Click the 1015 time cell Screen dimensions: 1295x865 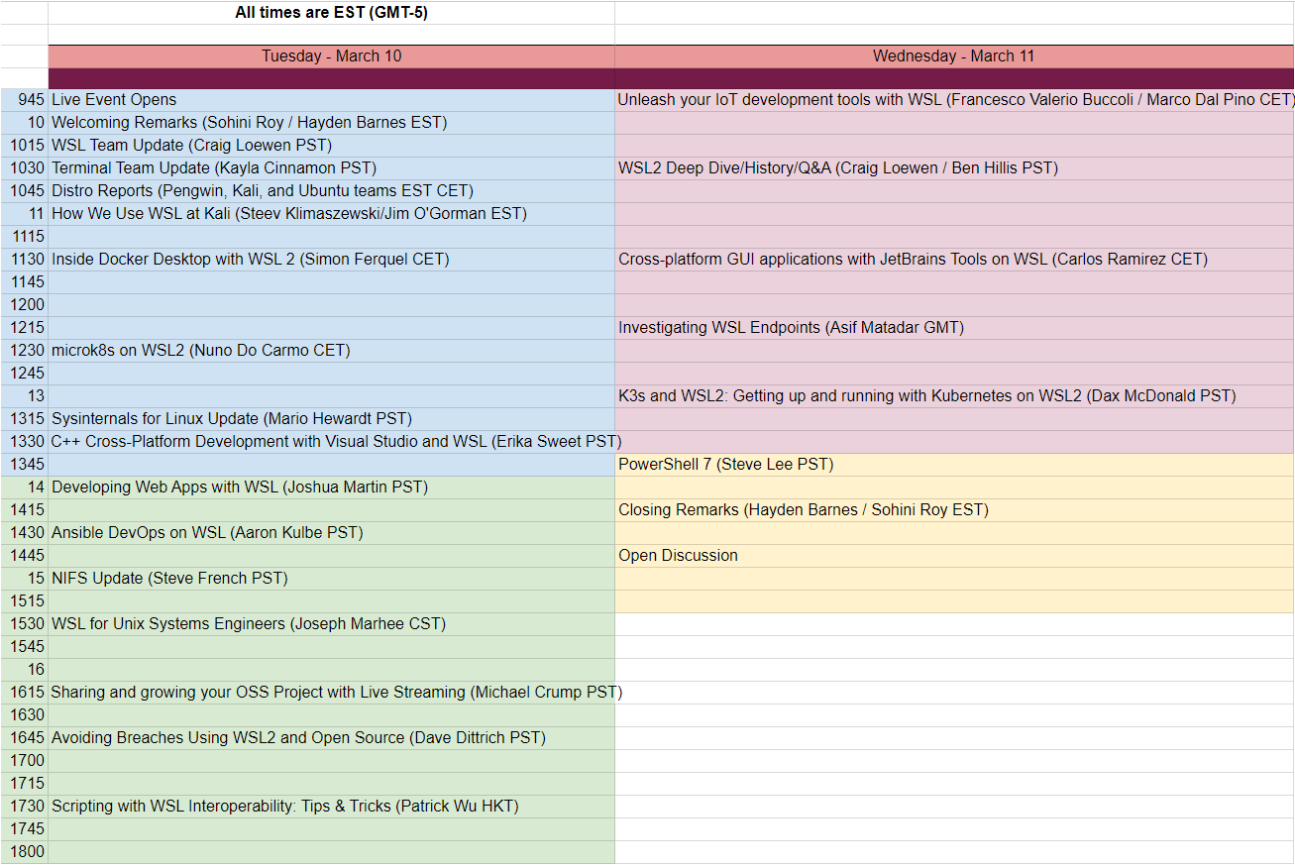24,146
